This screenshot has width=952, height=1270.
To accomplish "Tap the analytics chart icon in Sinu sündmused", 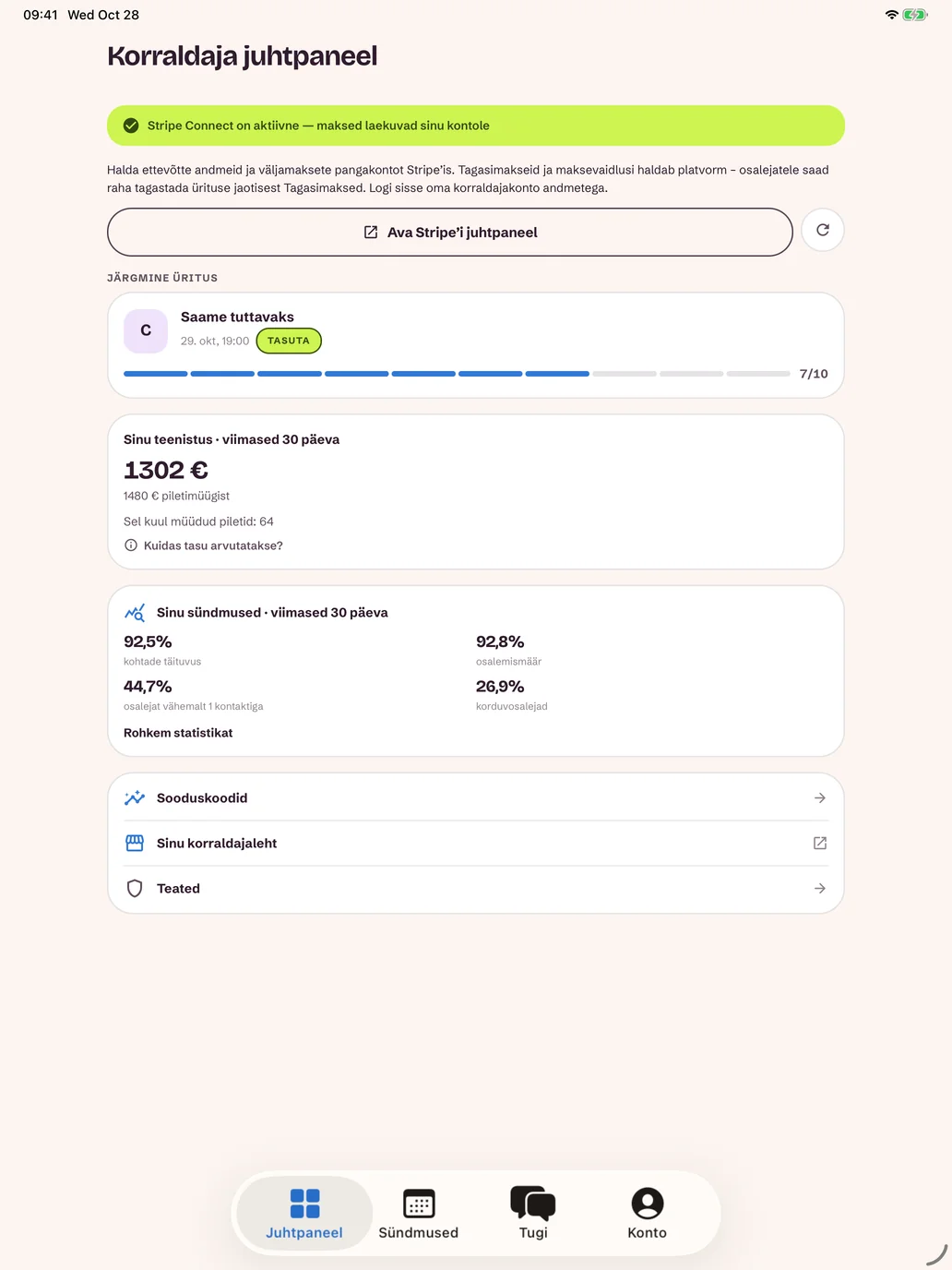I will (135, 613).
